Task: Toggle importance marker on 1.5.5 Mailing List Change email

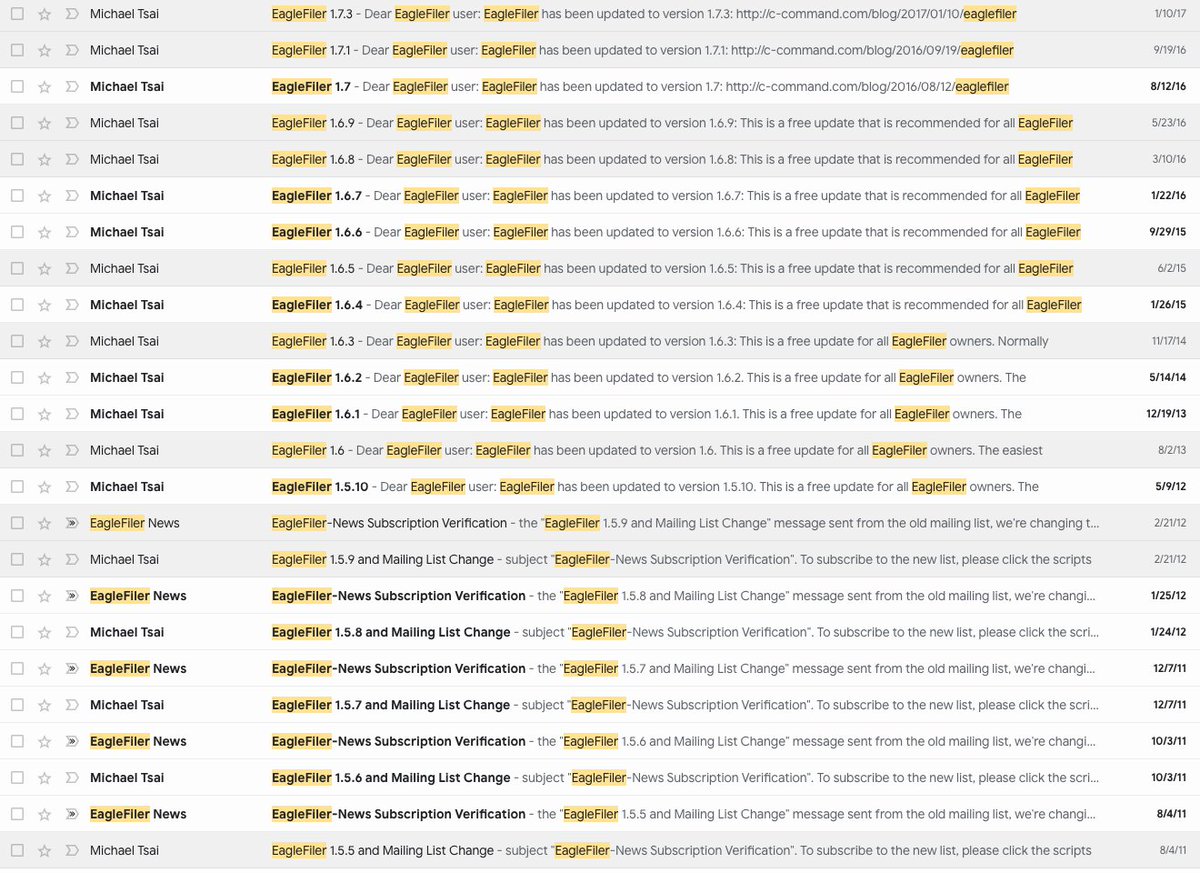Action: click(71, 850)
